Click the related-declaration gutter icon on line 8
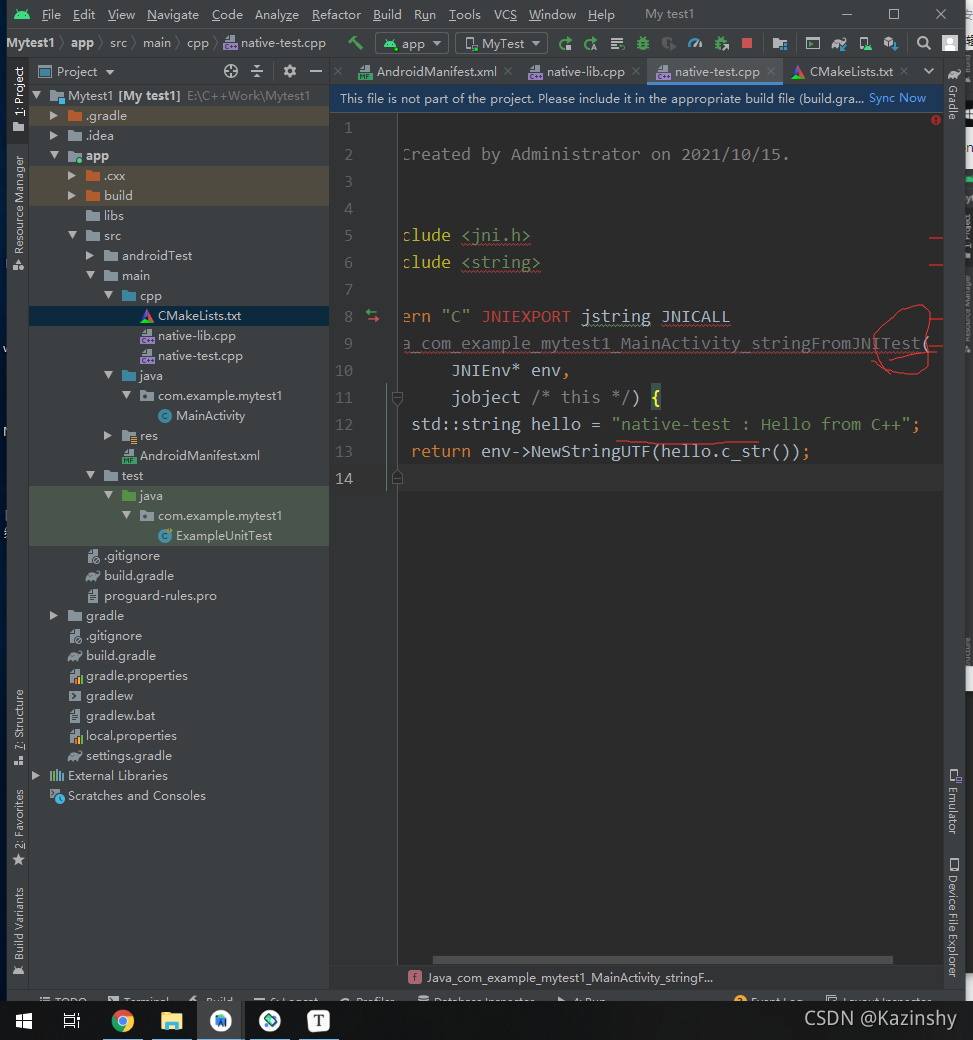Screen dimensions: 973x1040 tap(373, 316)
